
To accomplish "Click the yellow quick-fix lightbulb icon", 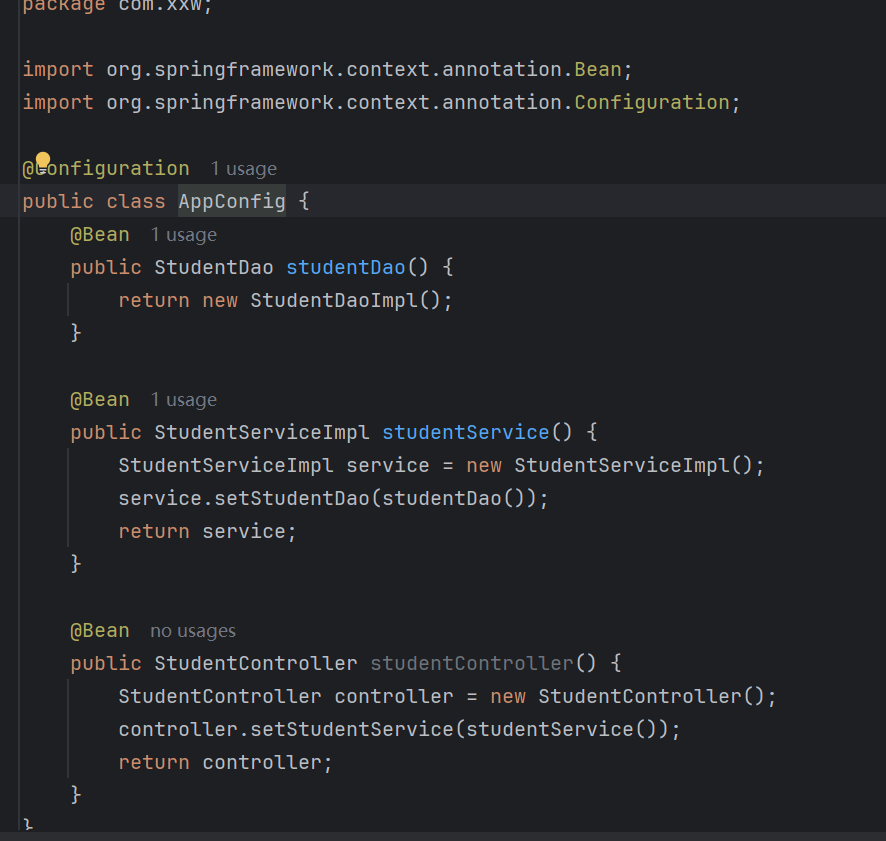I will pyautogui.click(x=43, y=161).
